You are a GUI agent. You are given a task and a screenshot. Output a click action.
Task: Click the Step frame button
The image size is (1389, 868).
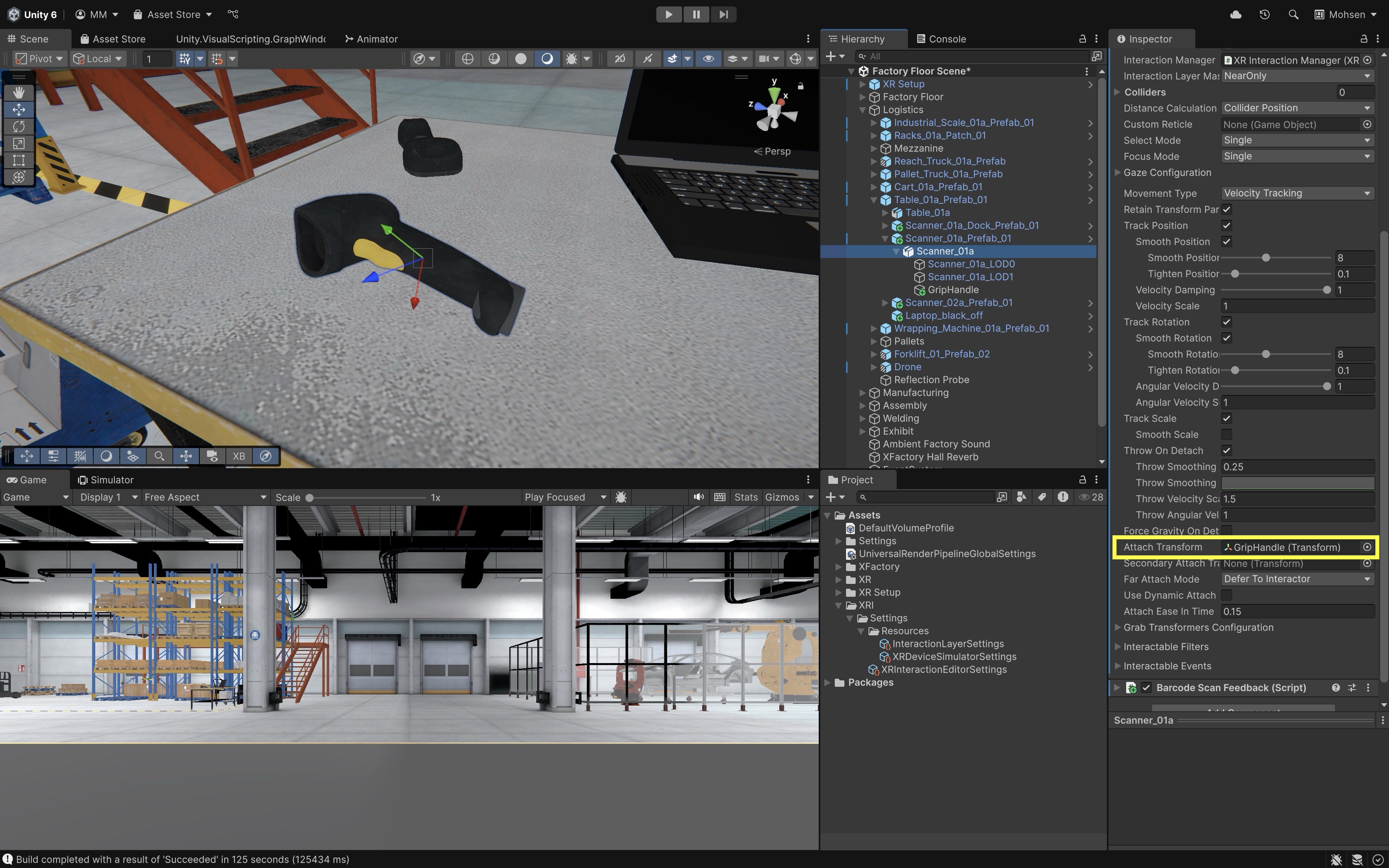coord(723,14)
